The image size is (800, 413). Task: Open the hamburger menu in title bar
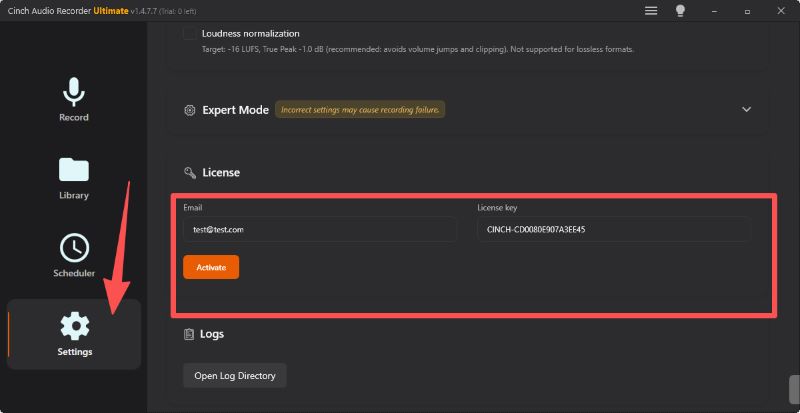(651, 10)
